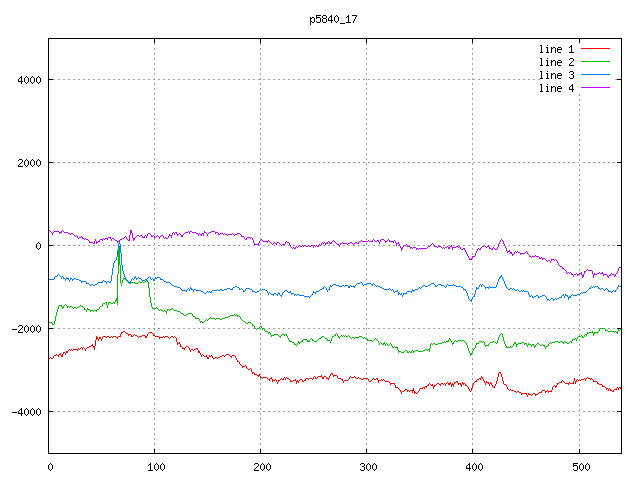This screenshot has height=480, width=640.
Task: Click the 100 x-axis tick label
Action: coord(155,466)
